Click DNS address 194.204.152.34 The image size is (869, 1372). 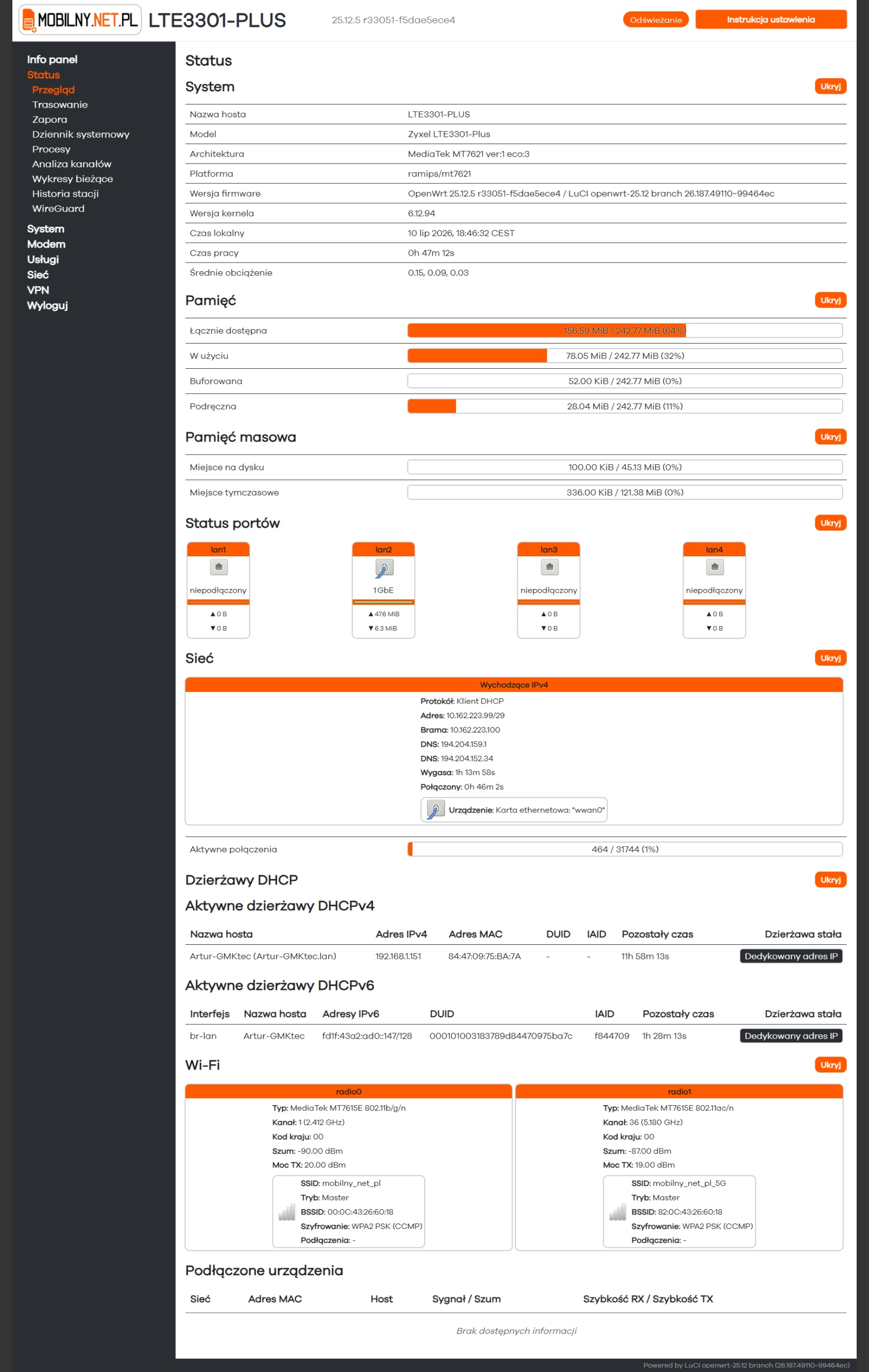[x=467, y=758]
